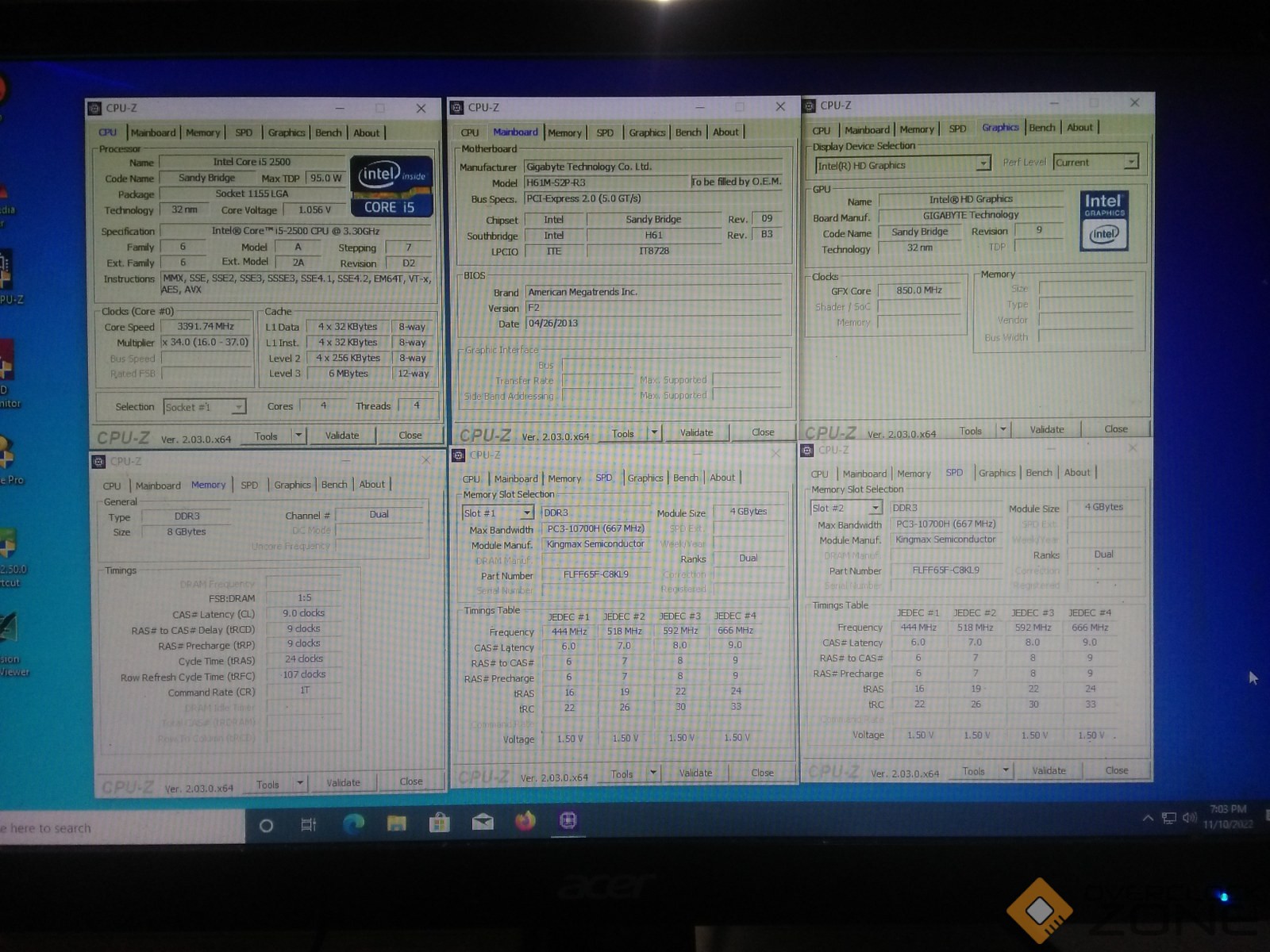1270x952 pixels.
Task: Click CPU-Z app icon in Graphics window title bar
Action: 809,105
